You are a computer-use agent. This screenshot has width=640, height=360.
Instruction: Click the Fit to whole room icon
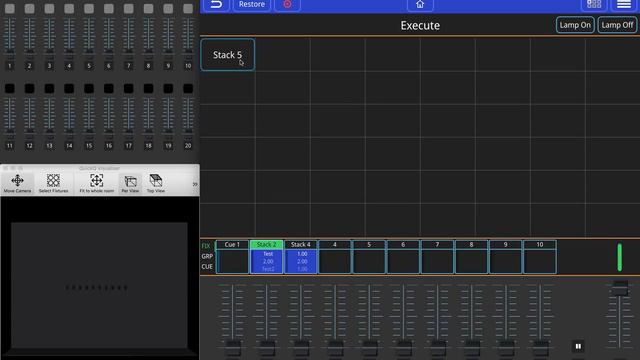point(97,183)
